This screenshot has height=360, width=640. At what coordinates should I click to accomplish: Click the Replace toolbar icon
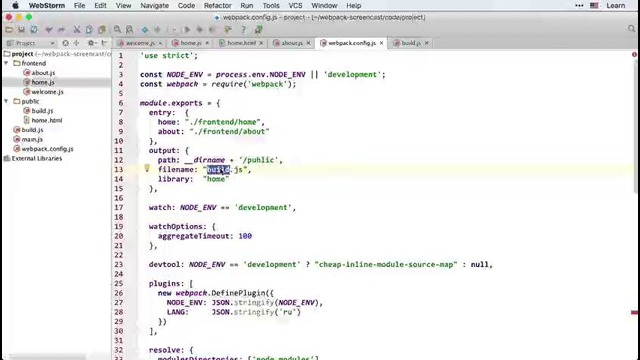point(129,30)
